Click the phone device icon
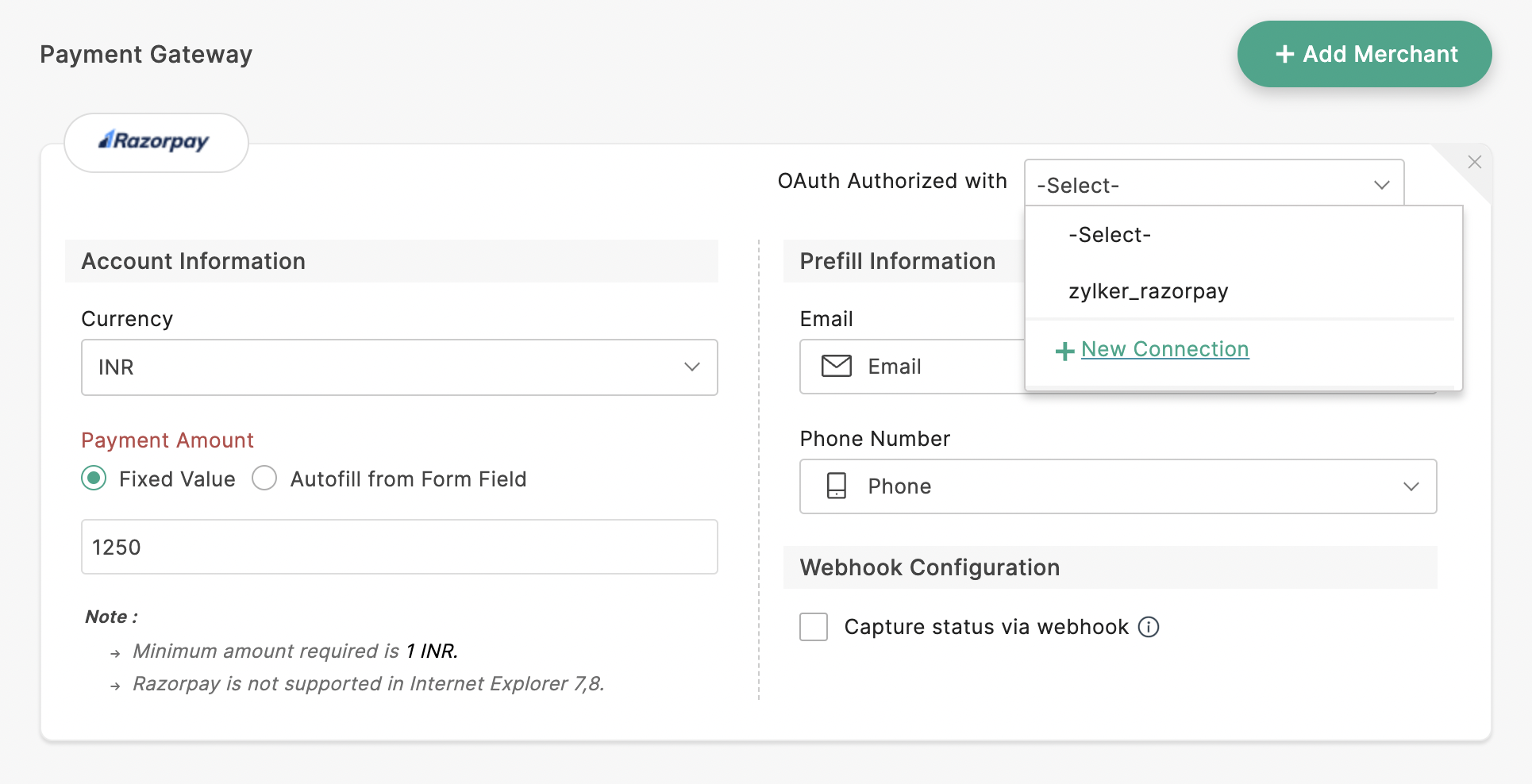 point(836,486)
